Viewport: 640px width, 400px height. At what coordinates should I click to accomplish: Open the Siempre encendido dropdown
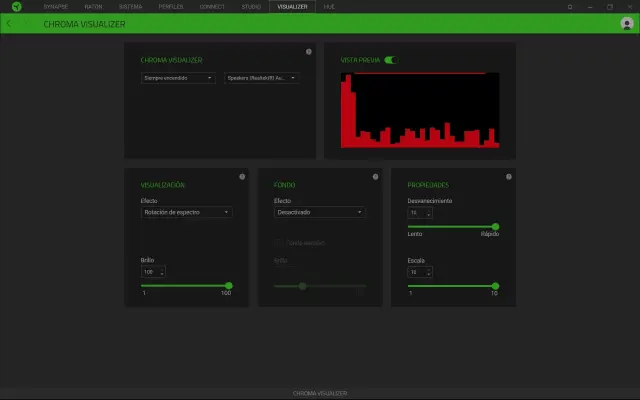178,77
